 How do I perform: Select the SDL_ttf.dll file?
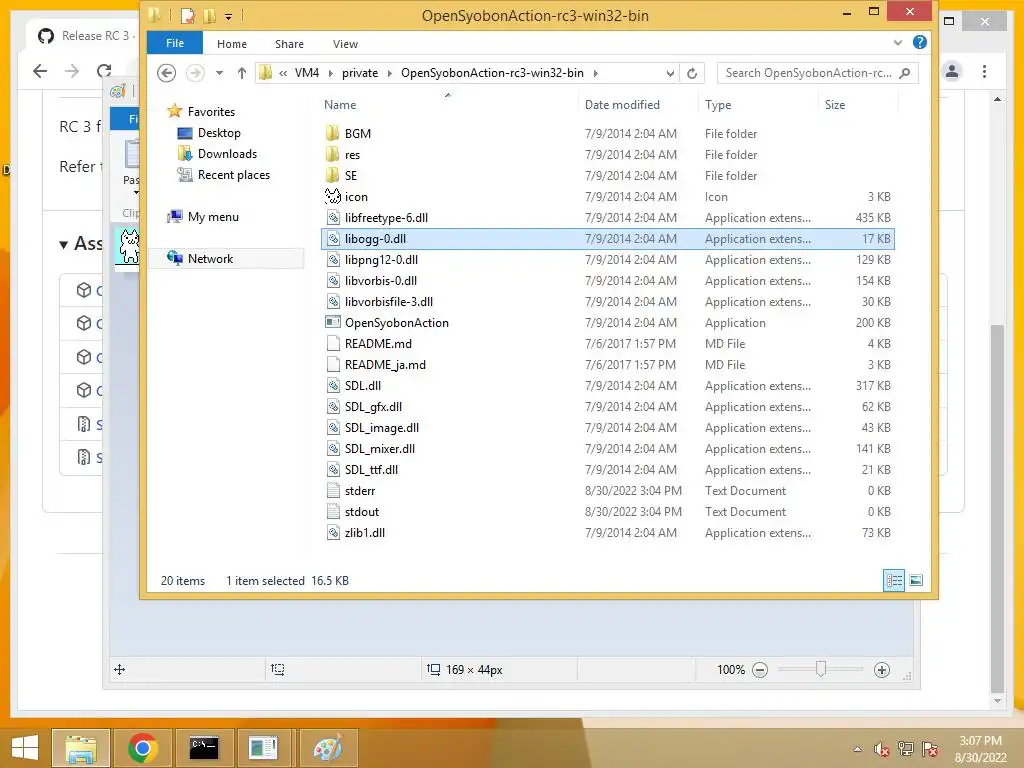[x=372, y=470]
